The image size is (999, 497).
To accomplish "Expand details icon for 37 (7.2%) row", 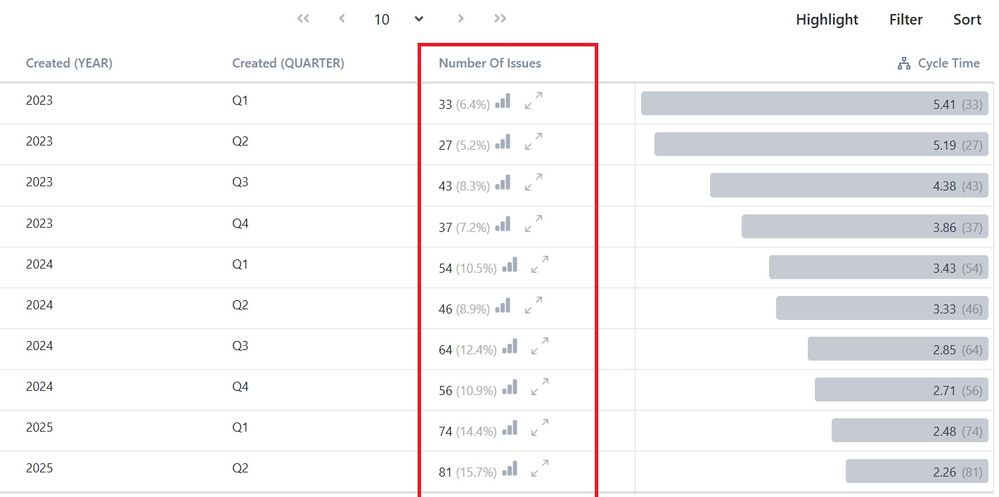I will point(533,224).
